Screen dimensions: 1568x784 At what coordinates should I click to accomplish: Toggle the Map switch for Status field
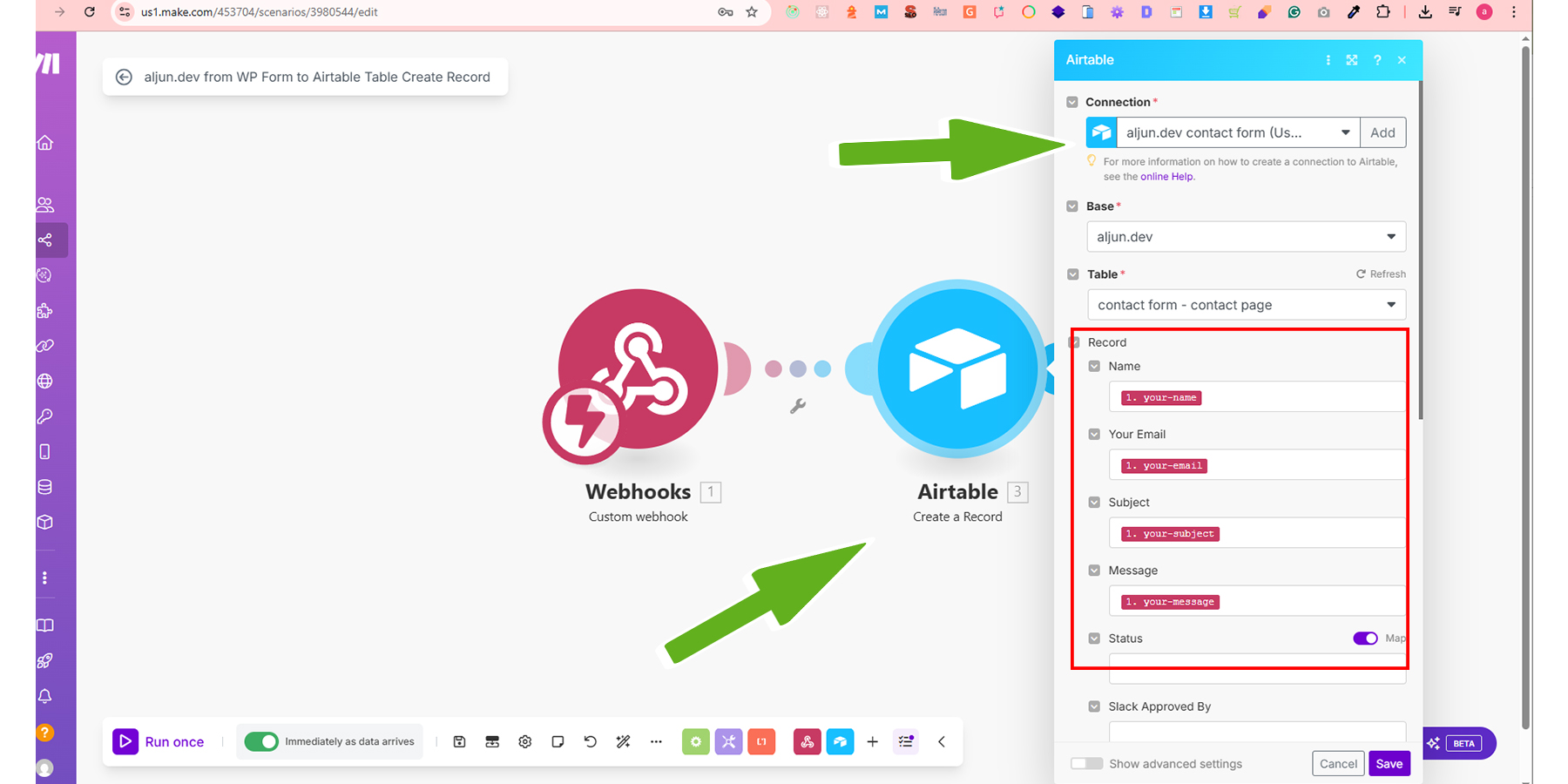click(x=1365, y=639)
